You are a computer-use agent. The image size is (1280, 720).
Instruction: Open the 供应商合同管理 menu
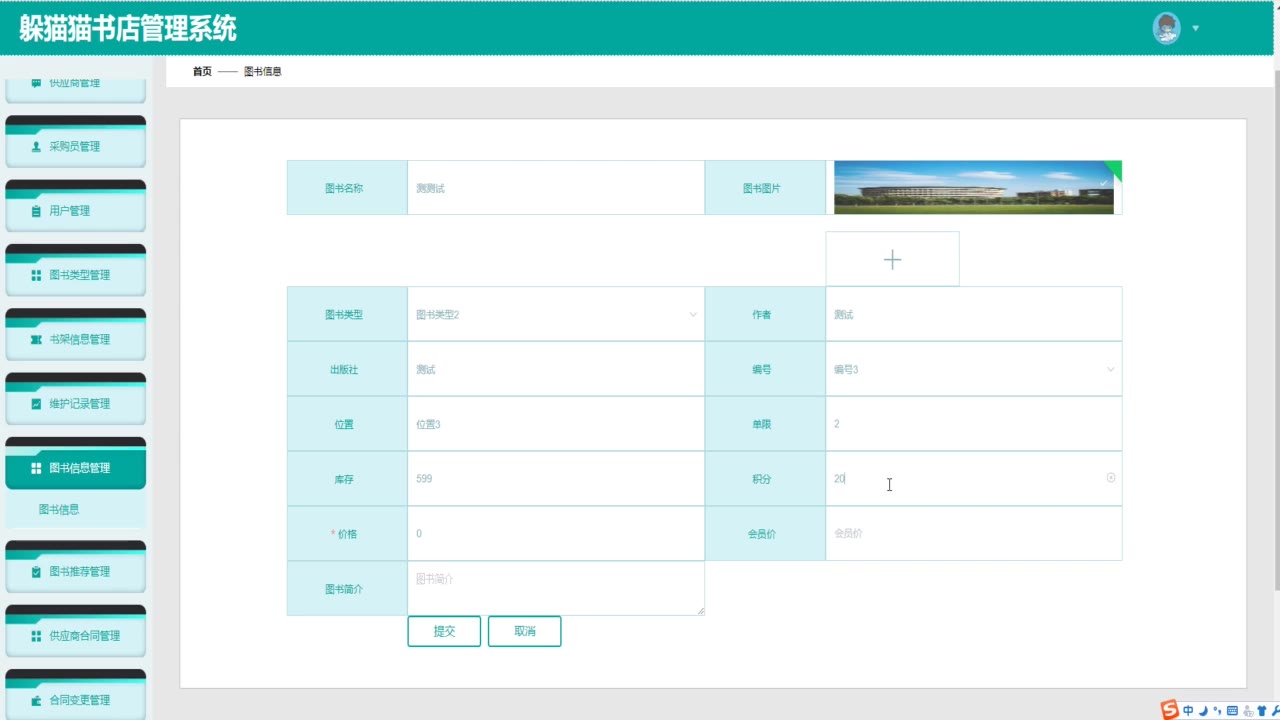pos(76,631)
